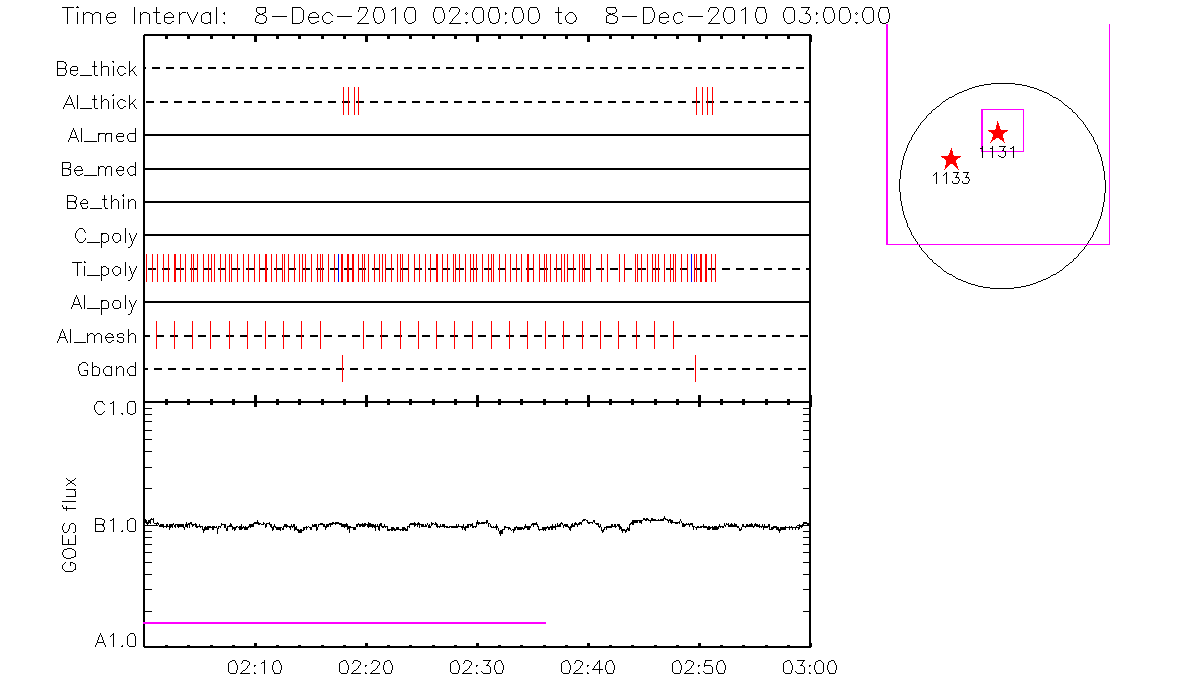Click the Time Interval title text
Viewport: 1200px width, 700px height.
(x=475, y=16)
